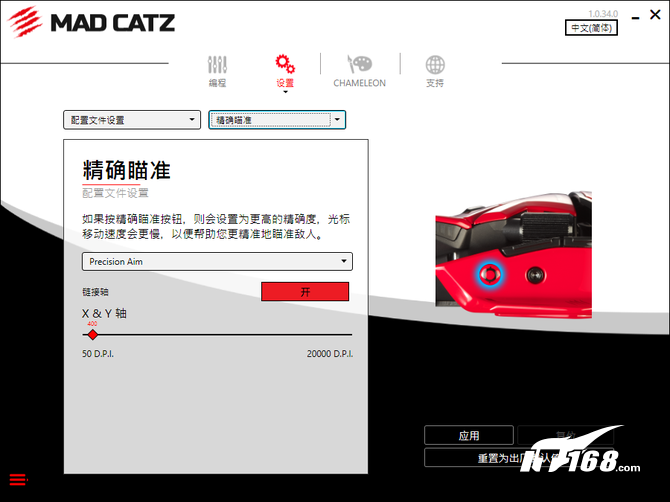The image size is (670, 502).
Task: Click the highlighted precision aim button on mouse
Action: tap(490, 274)
